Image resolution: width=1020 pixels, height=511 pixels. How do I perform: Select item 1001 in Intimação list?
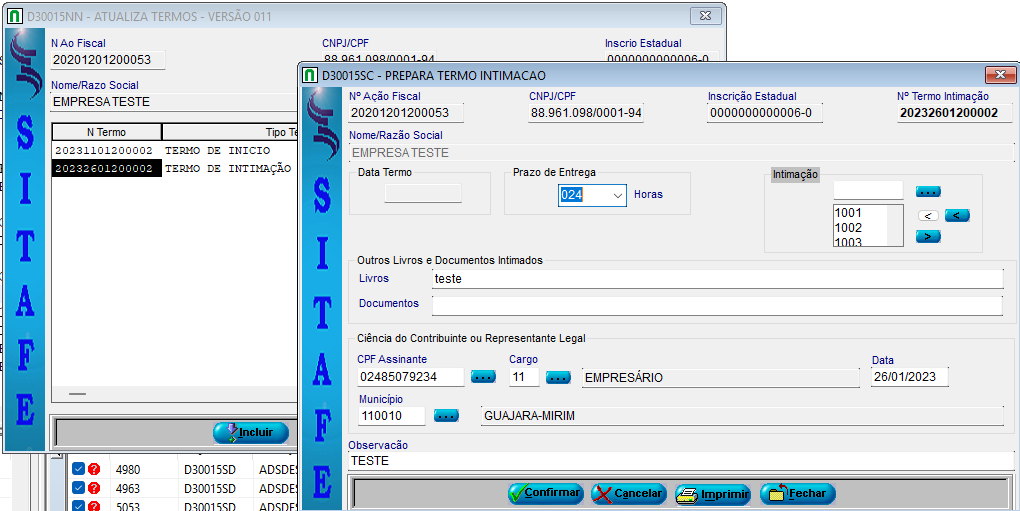[848, 213]
